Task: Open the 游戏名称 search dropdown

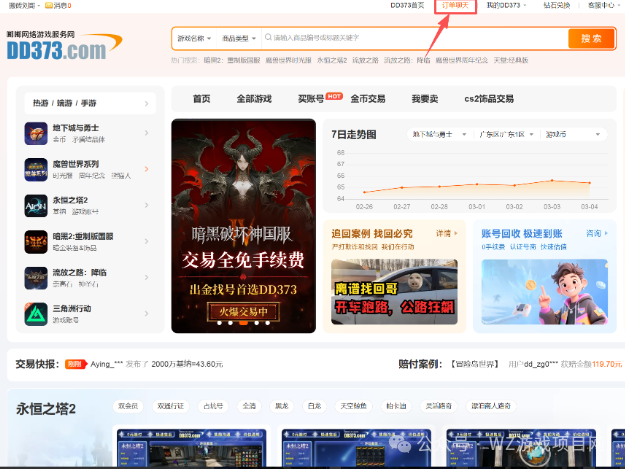Action: [194, 38]
